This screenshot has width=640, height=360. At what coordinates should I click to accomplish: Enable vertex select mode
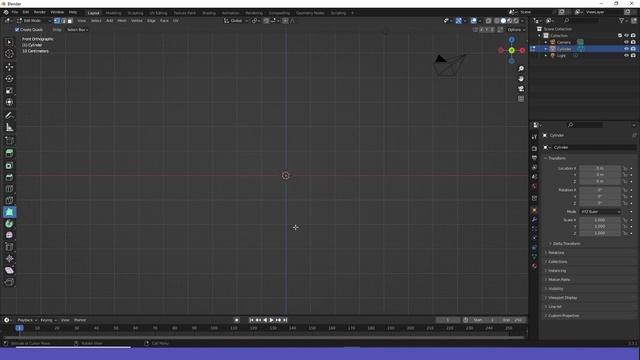[x=57, y=20]
